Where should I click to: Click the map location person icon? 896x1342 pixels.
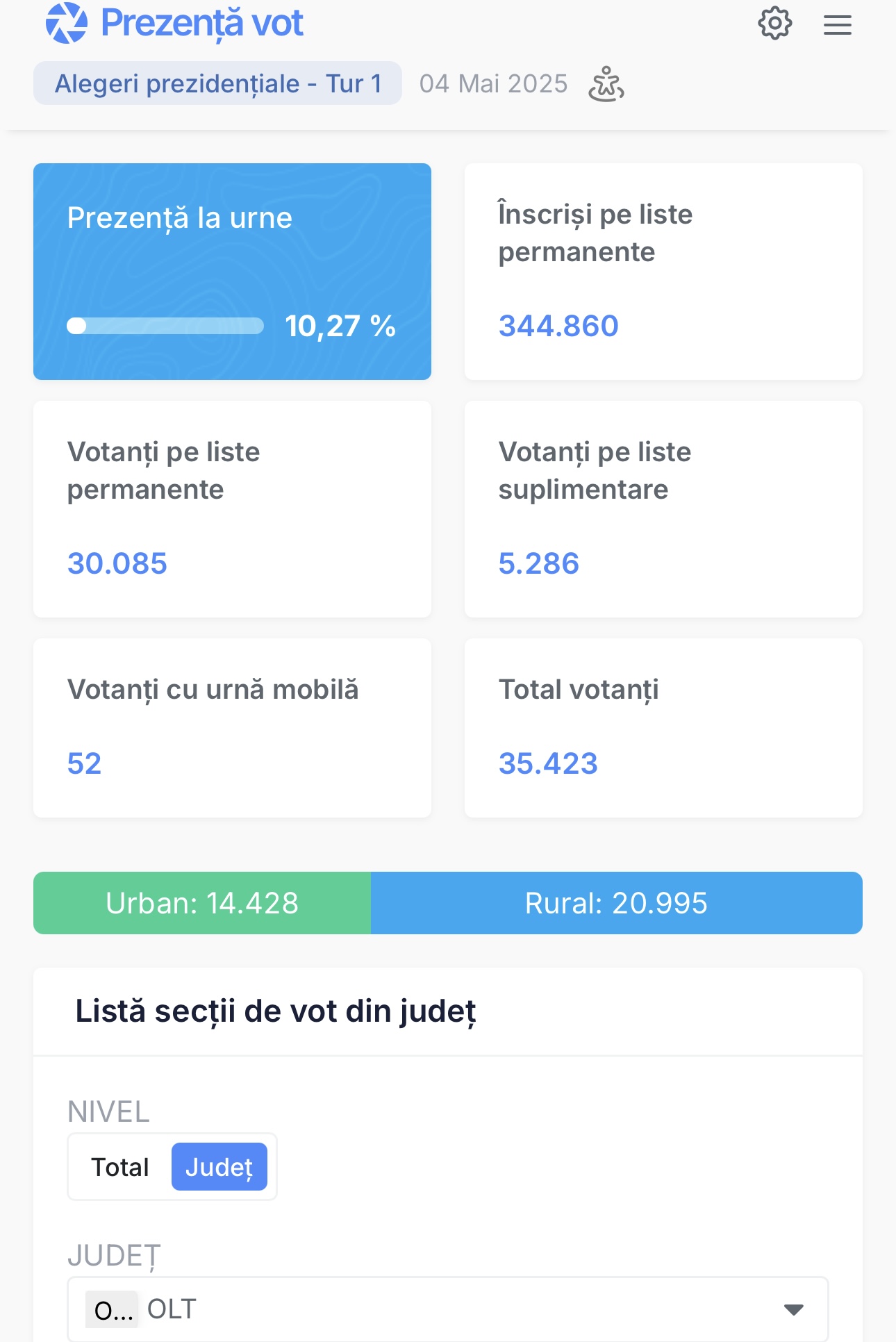606,84
